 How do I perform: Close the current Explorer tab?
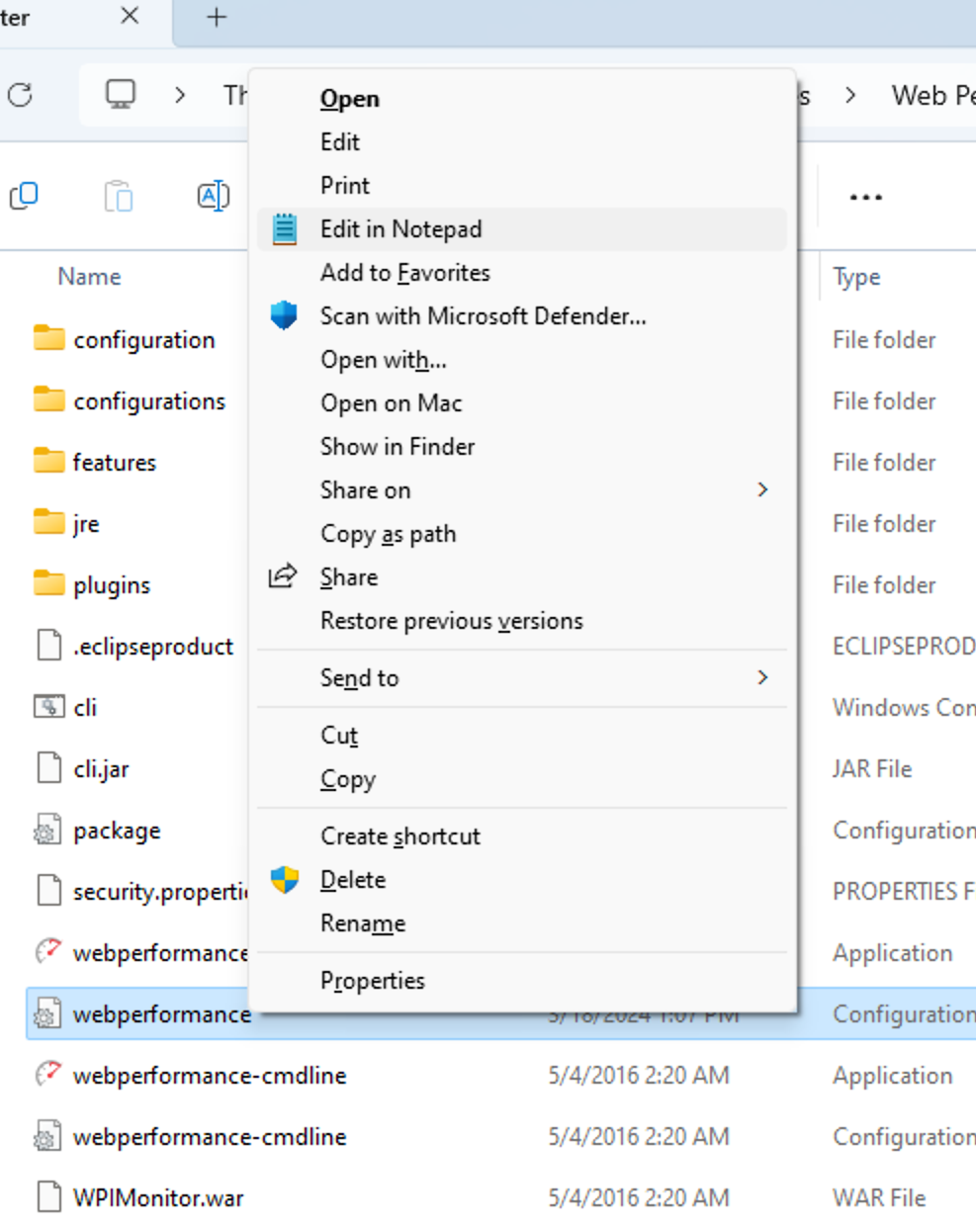click(130, 16)
